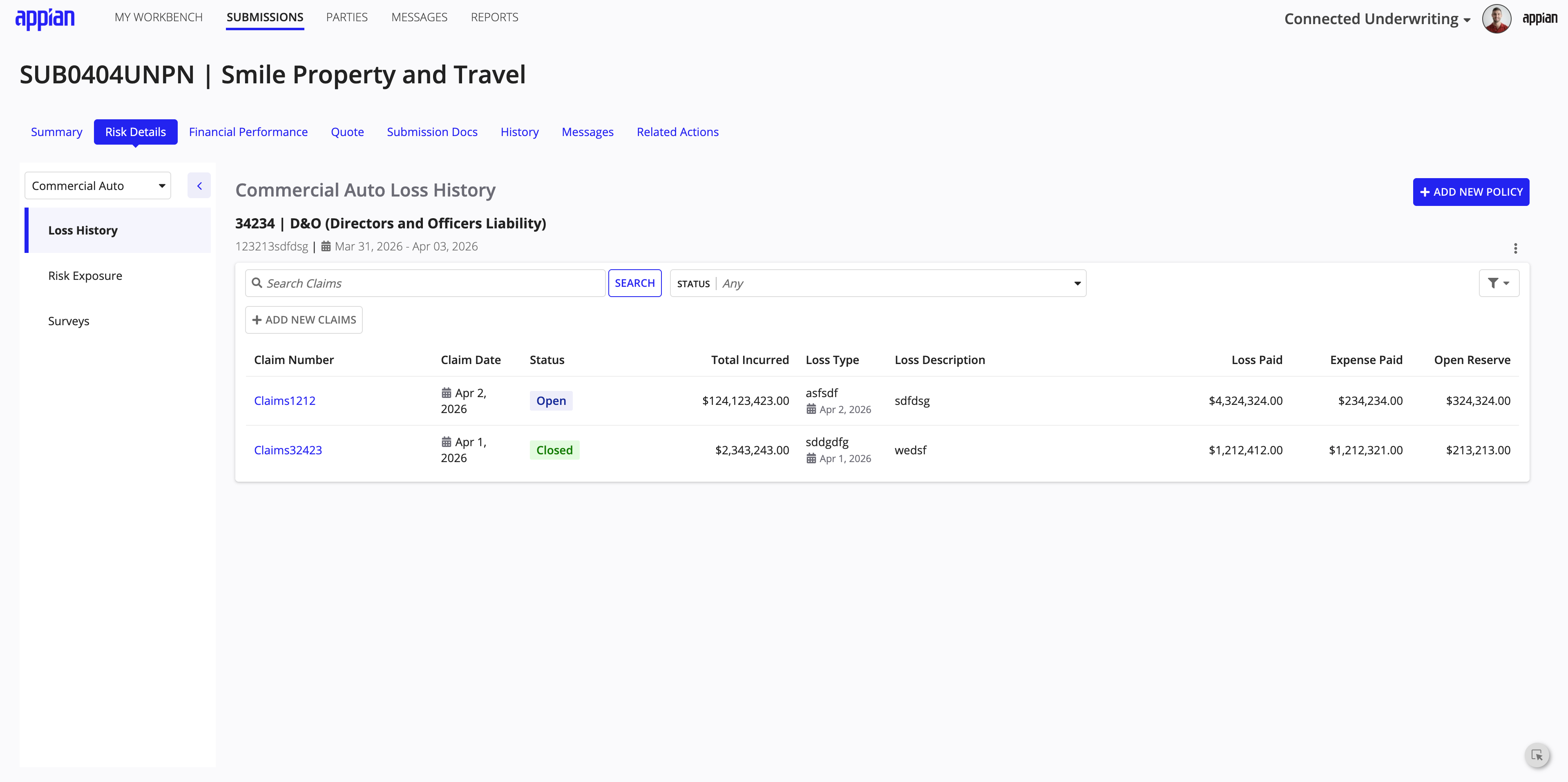Sort by Open Reserve column header
Image resolution: width=1568 pixels, height=782 pixels.
[1472, 360]
